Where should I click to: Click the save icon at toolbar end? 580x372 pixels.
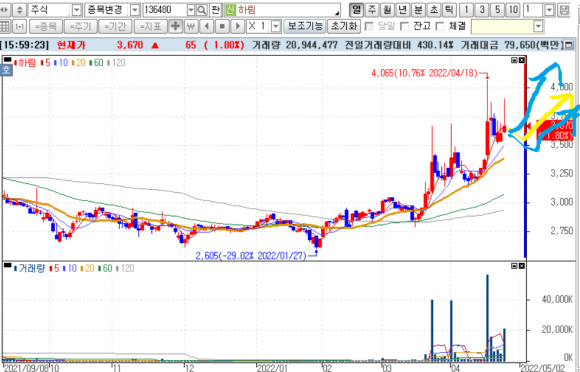564,10
